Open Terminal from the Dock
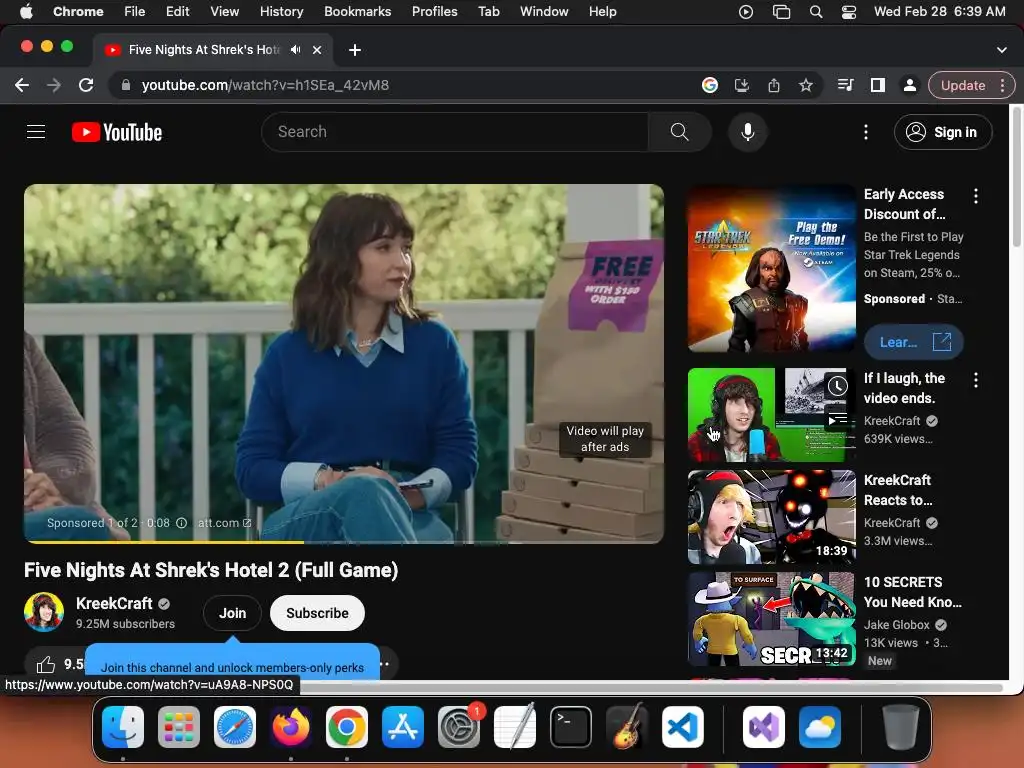Image resolution: width=1024 pixels, height=768 pixels. click(x=571, y=727)
